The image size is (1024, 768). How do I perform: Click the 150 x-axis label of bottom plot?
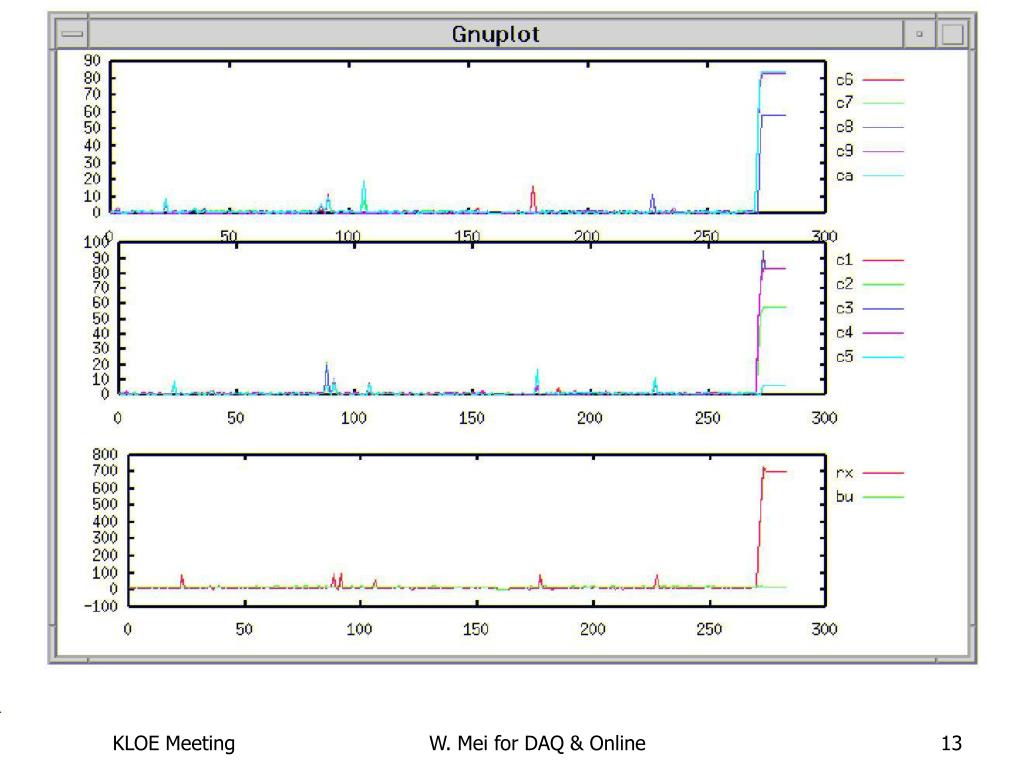[x=475, y=629]
